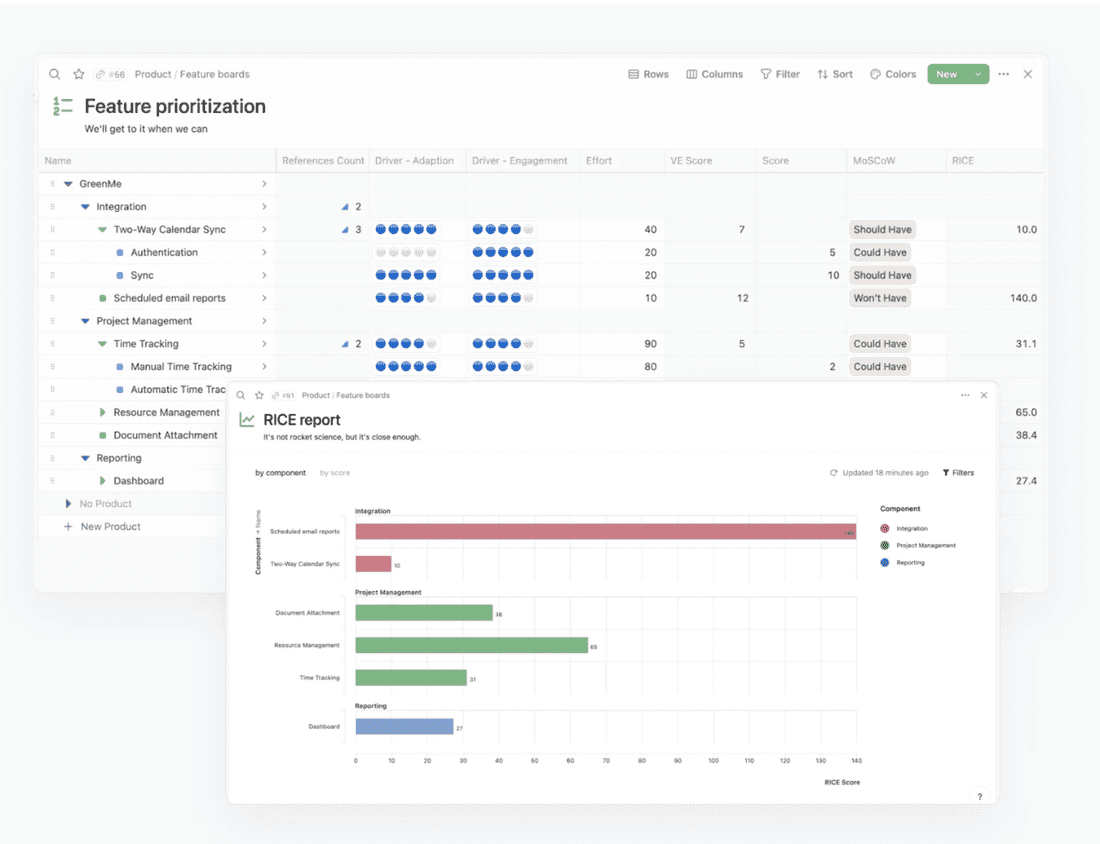
Task: Open the Rows settings
Action: point(648,74)
